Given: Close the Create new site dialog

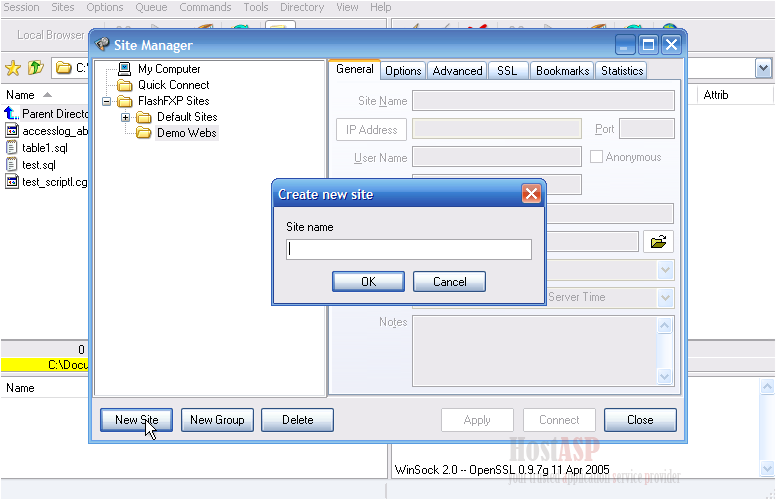Looking at the screenshot, I should coord(532,194).
